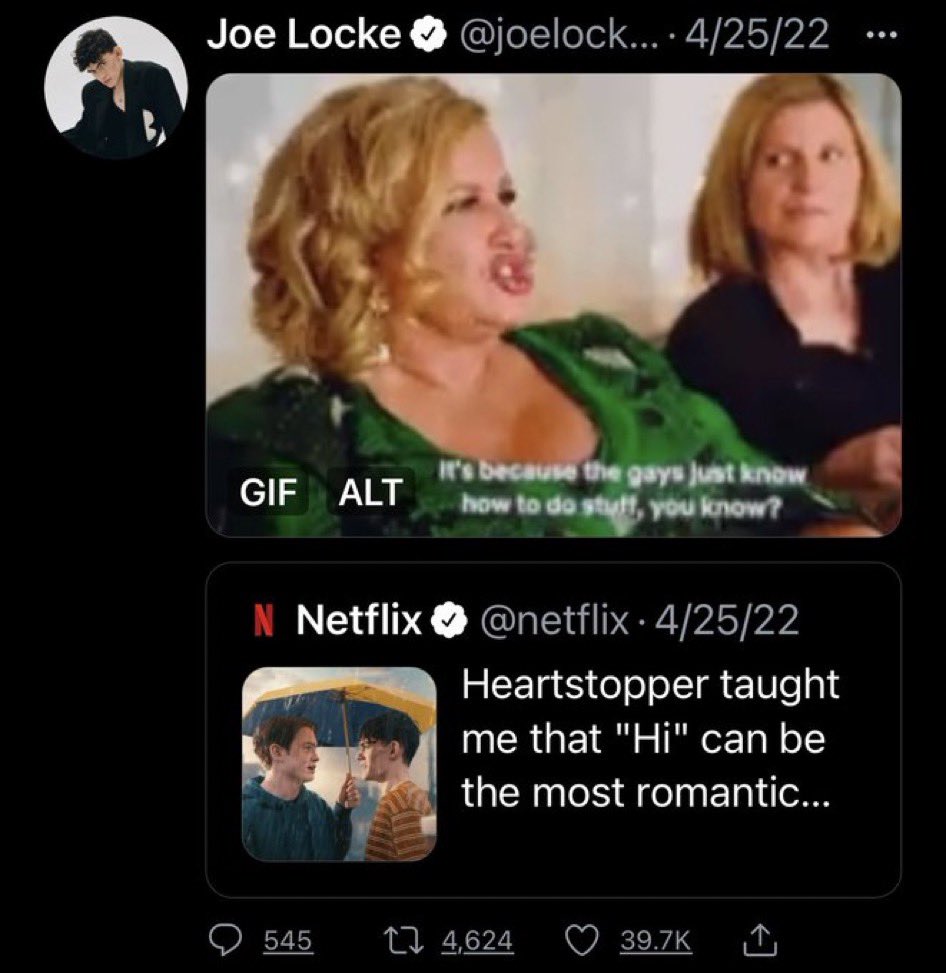Tap the GIF badge label
Image resolution: width=946 pixels, height=973 pixels.
(x=268, y=492)
